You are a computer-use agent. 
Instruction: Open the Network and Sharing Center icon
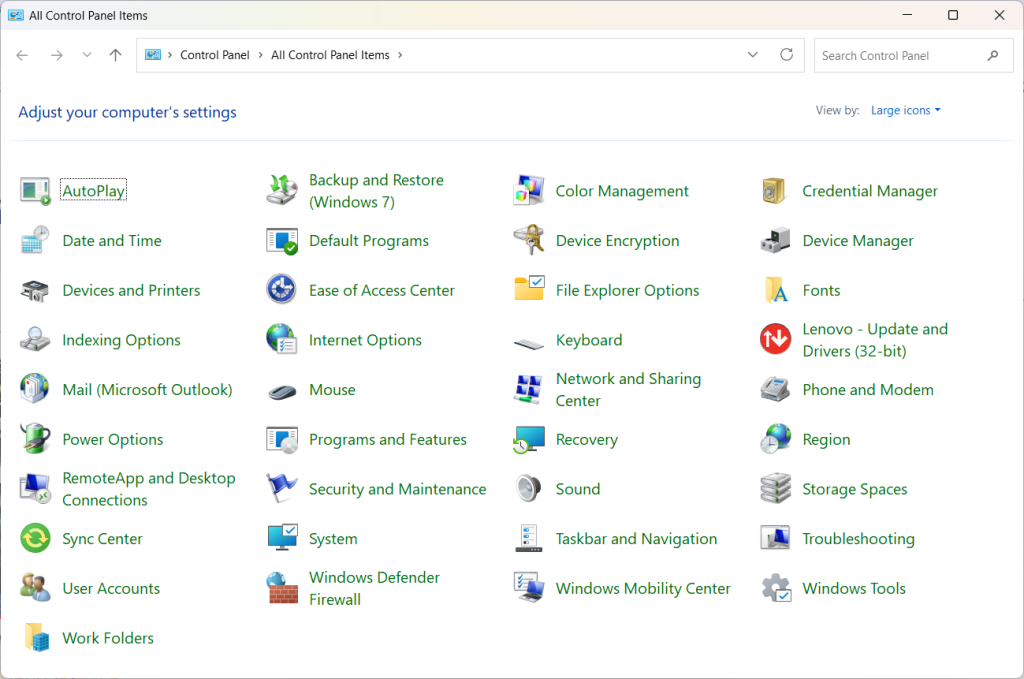click(x=528, y=389)
